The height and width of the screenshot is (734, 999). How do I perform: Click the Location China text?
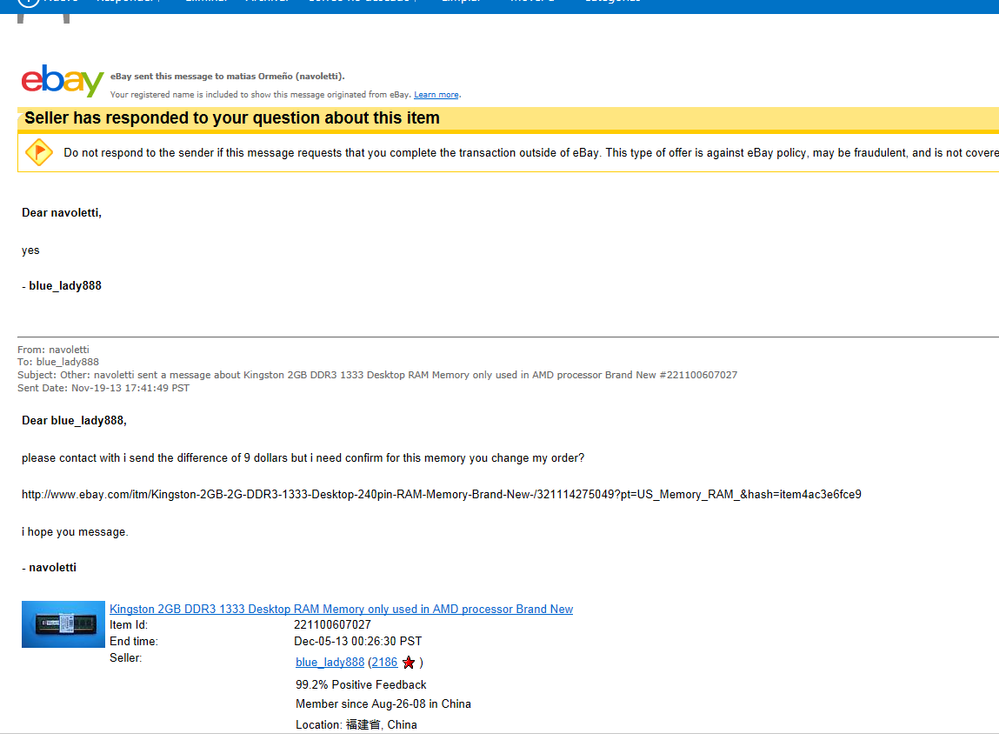click(x=356, y=724)
